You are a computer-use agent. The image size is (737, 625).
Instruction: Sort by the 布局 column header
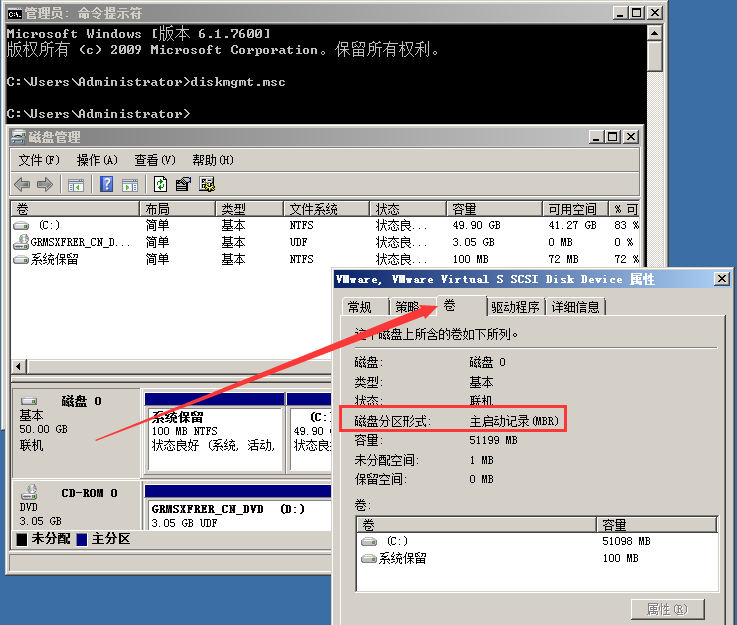tap(177, 209)
